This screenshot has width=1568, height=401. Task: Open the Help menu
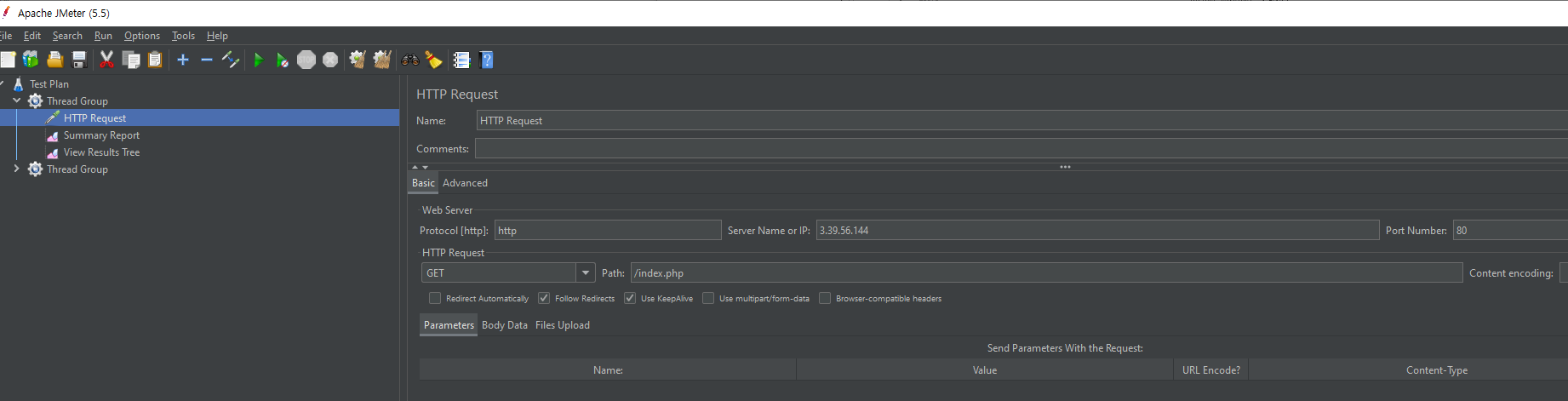click(x=217, y=36)
